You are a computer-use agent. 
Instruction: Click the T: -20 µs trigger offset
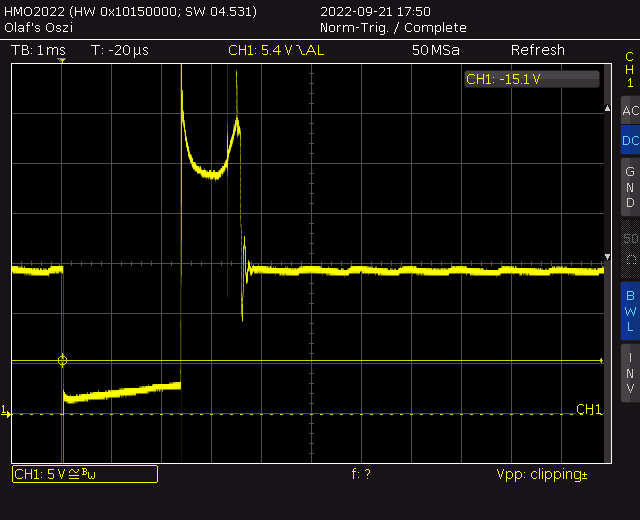tap(118, 50)
